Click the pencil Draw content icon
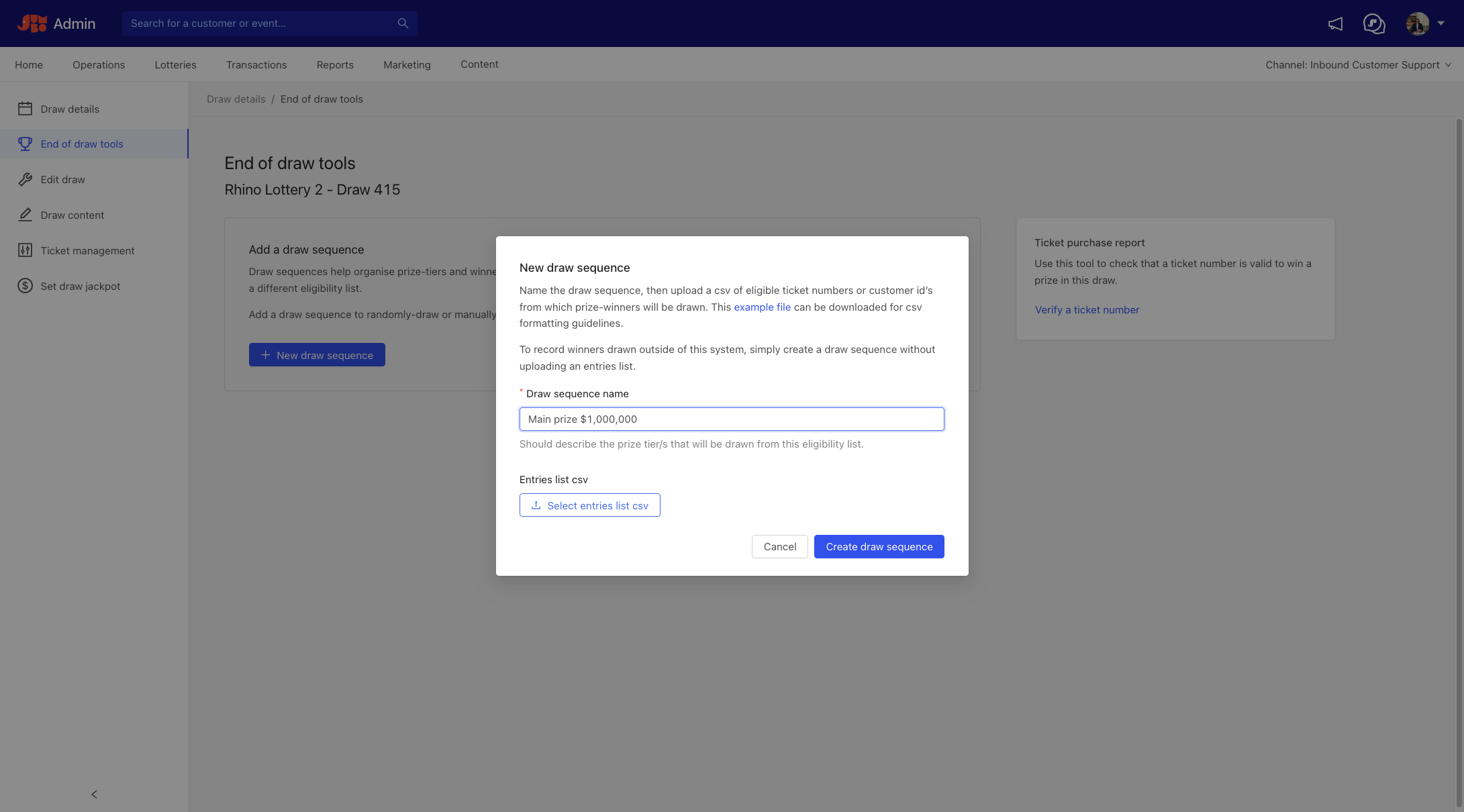 tap(25, 215)
